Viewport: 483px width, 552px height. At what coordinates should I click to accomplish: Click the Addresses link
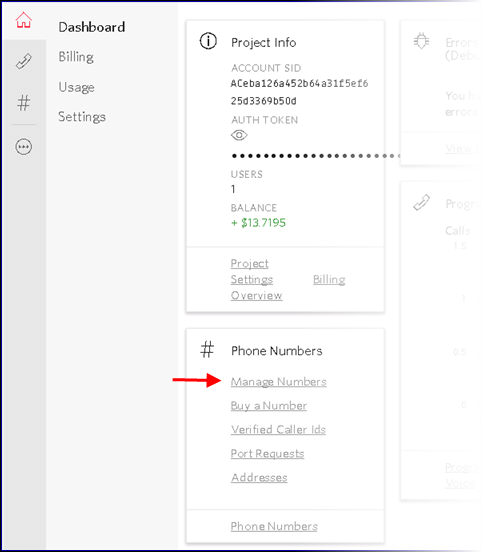(x=259, y=478)
